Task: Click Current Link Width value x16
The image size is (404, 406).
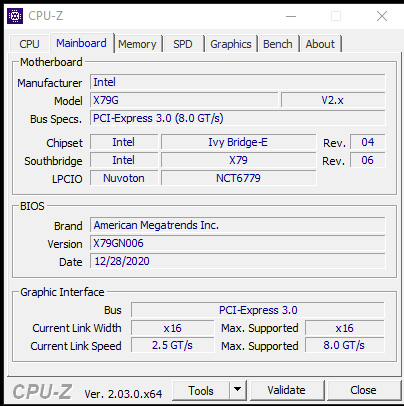Action: point(172,328)
